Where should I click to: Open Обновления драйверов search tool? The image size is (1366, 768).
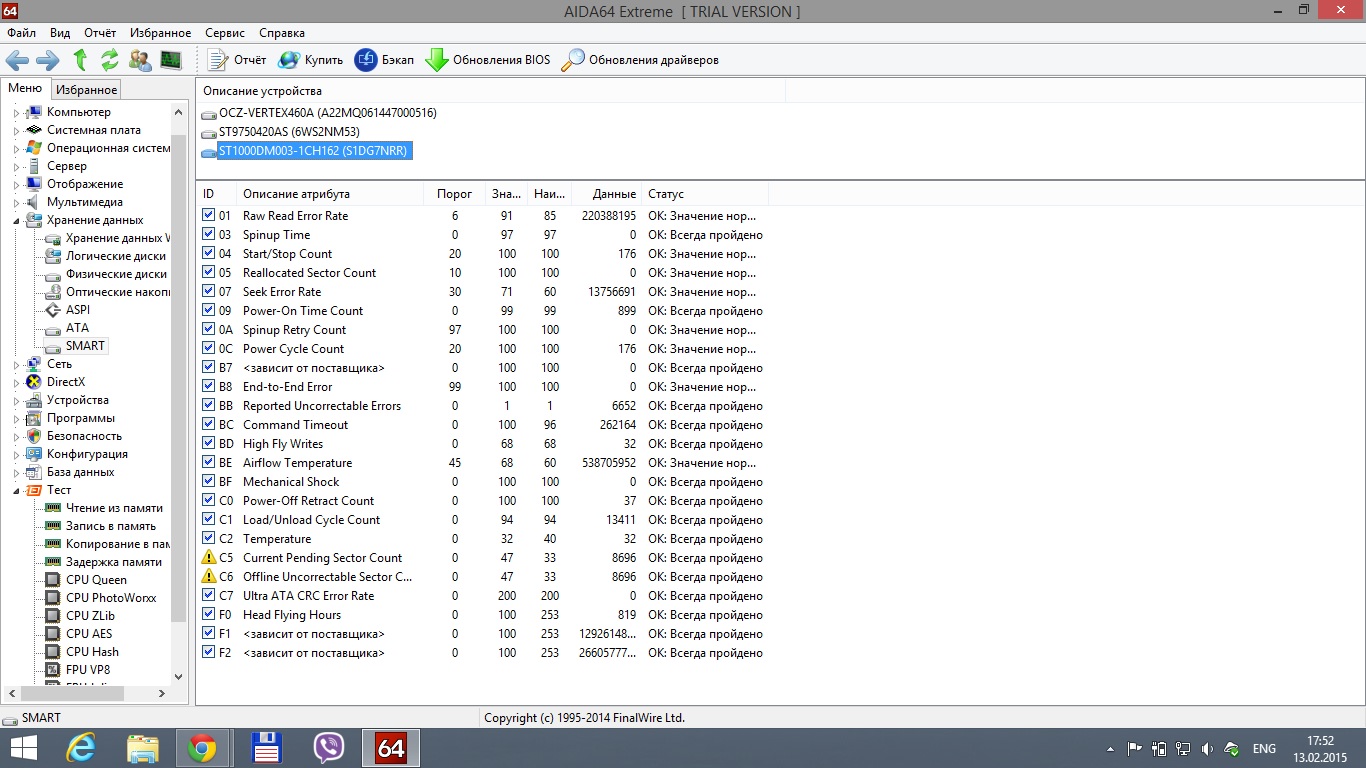click(x=640, y=60)
